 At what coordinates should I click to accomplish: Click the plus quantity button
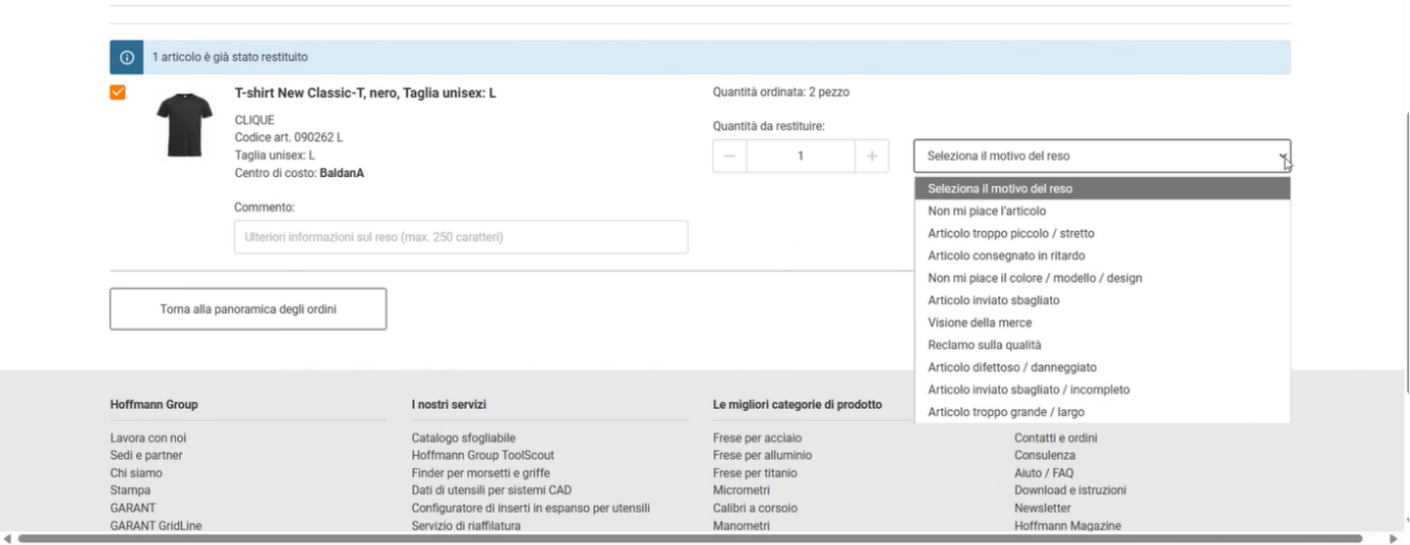pos(872,156)
